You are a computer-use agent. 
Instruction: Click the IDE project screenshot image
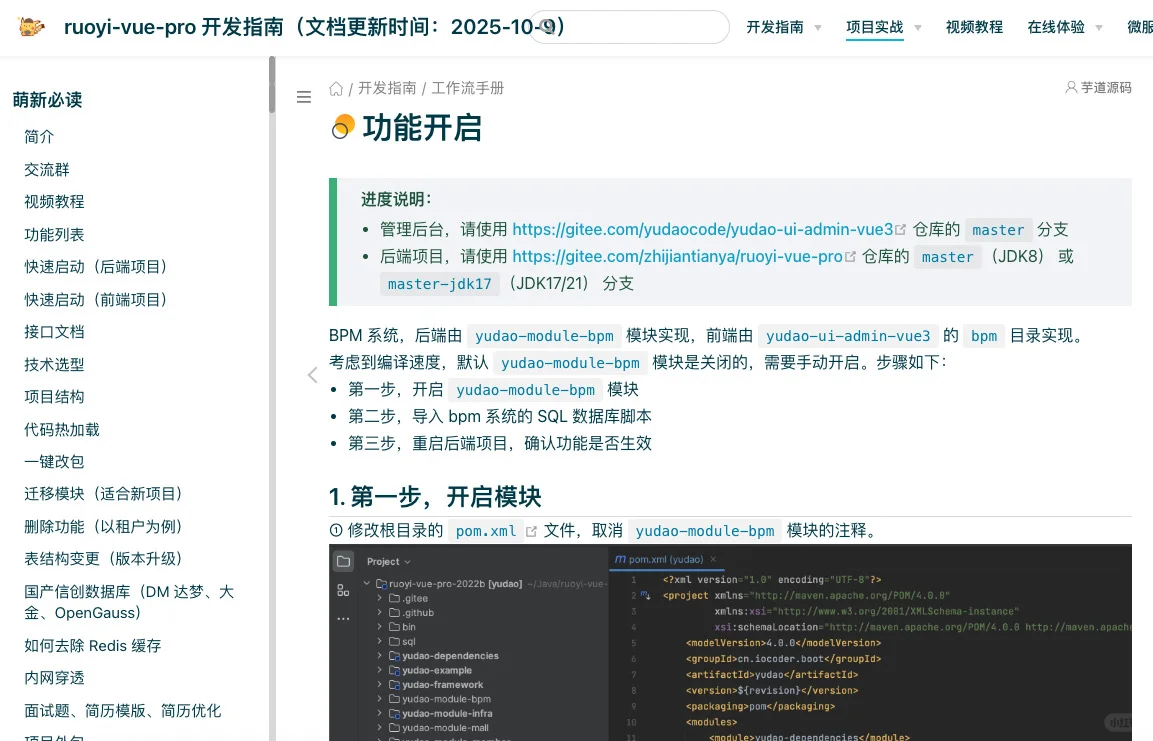click(x=730, y=642)
